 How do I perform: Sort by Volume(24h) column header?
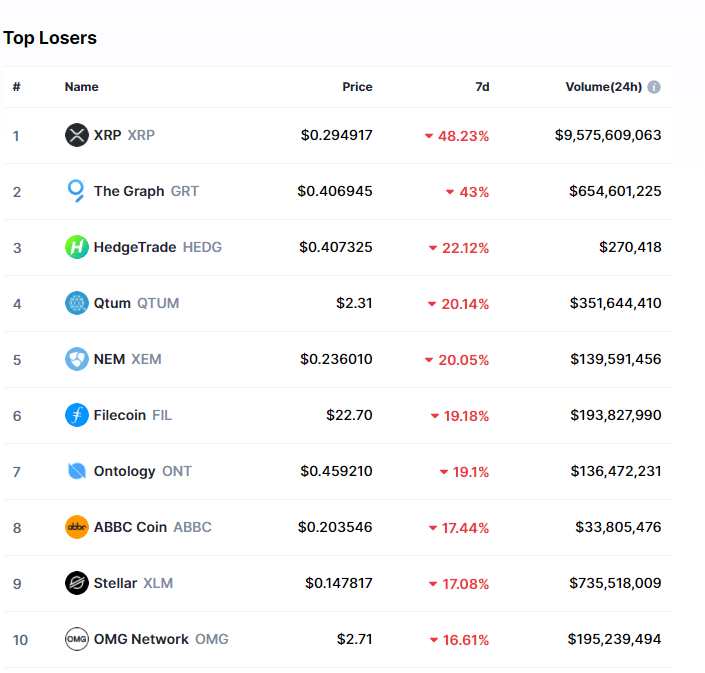point(603,87)
